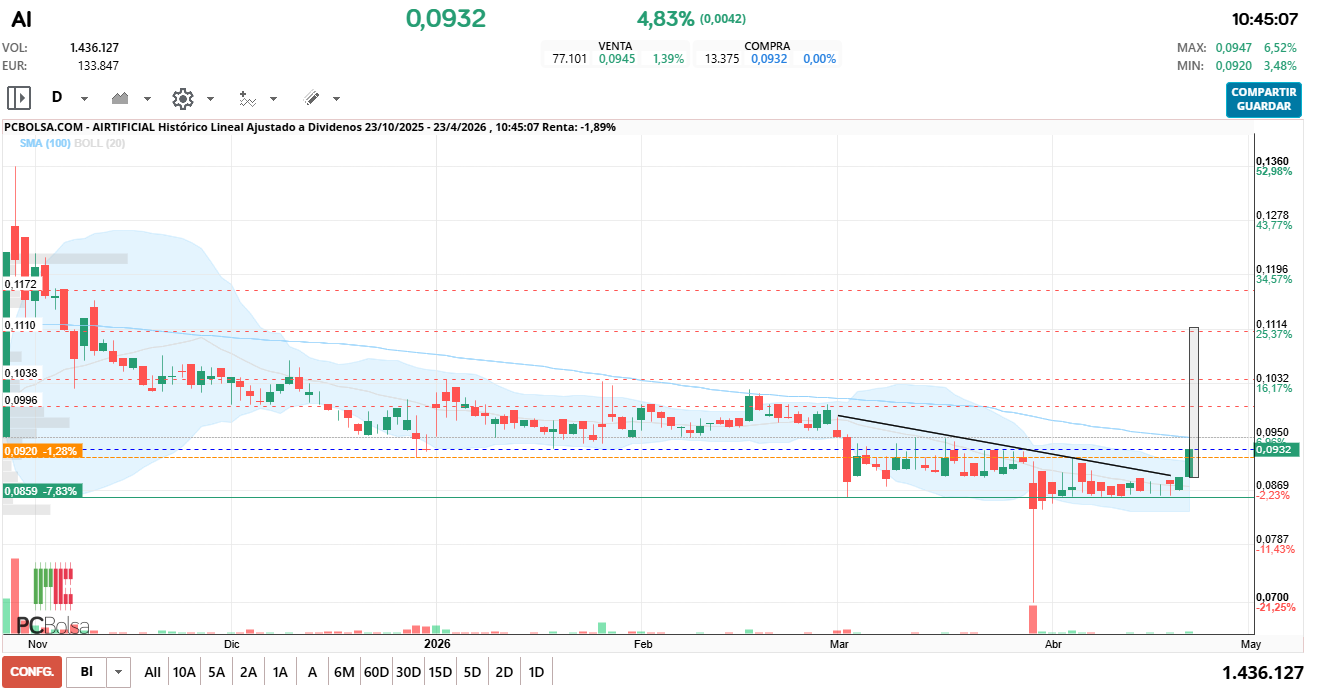Expand the period D dropdown arrow
The height and width of the screenshot is (693, 1317).
tap(85, 99)
